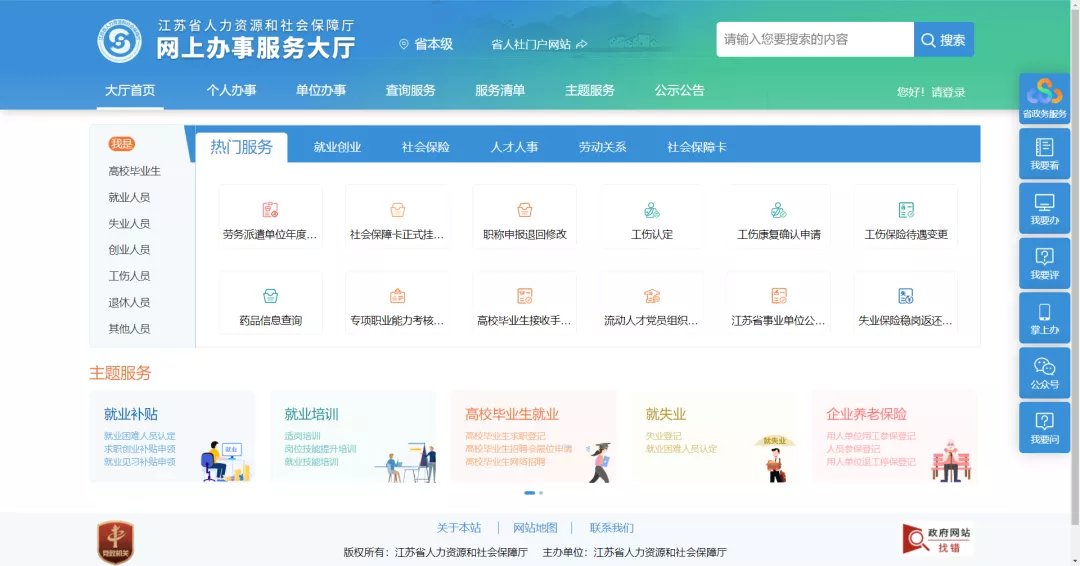
Task: Click the 省政务服务 sidebar icon
Action: tap(1044, 98)
